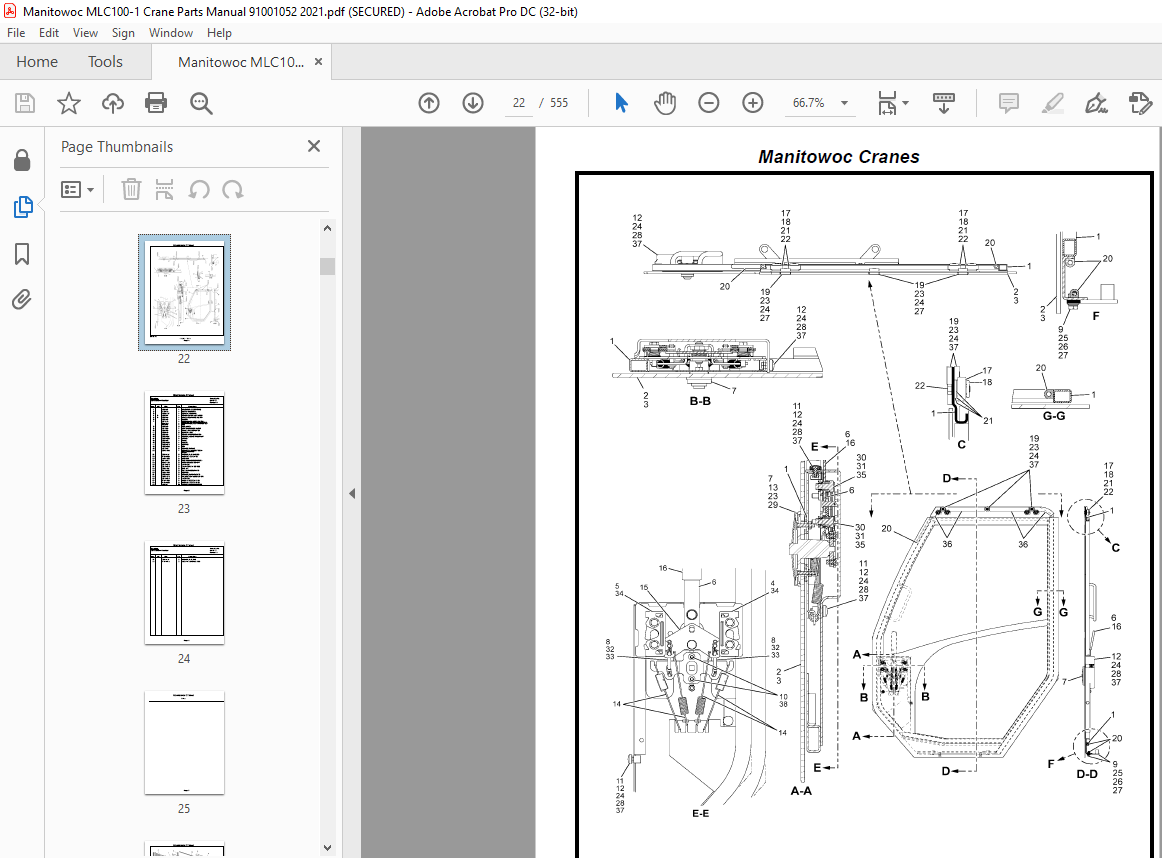Screen dimensions: 1162x858
Task: Click the Page Thumbnails panel title
Action: pos(117,147)
